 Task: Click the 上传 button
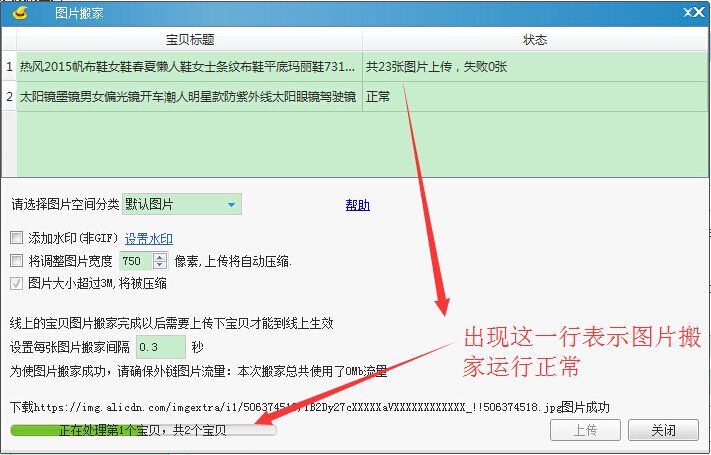pos(585,431)
